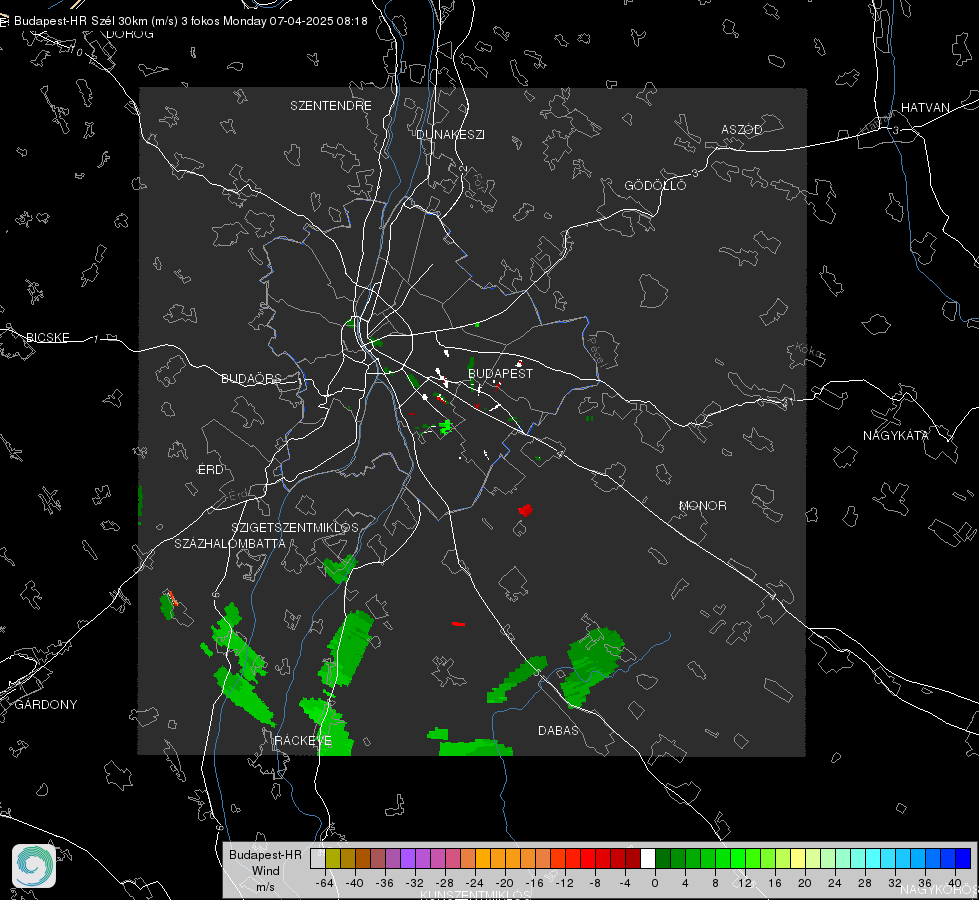Image resolution: width=979 pixels, height=900 pixels.
Task: Click the legend title Budapest-HR Wind m/s
Action: (265, 870)
